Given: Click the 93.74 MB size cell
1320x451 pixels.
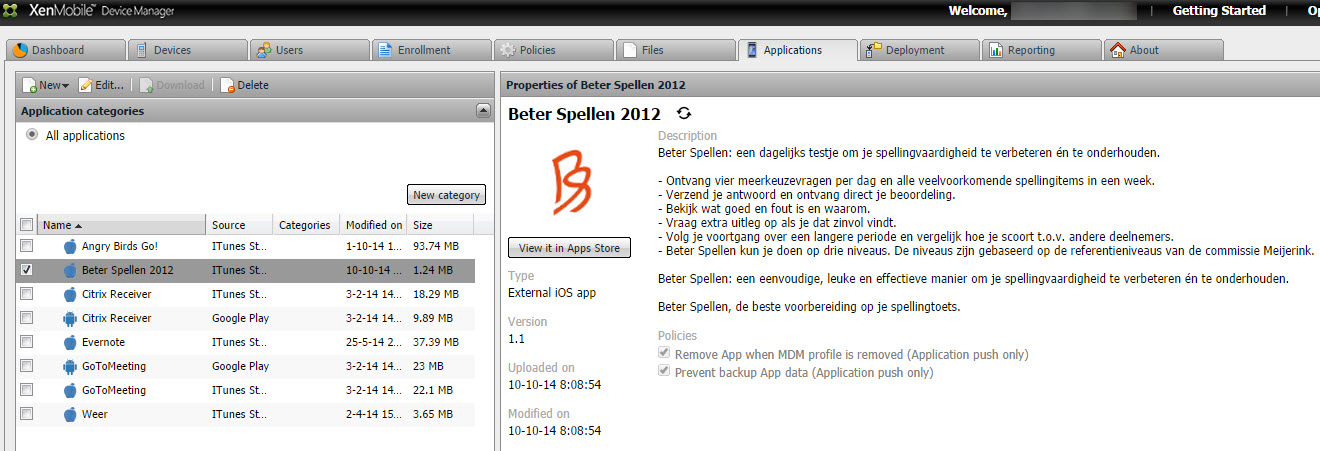Looking at the screenshot, I should tap(436, 246).
